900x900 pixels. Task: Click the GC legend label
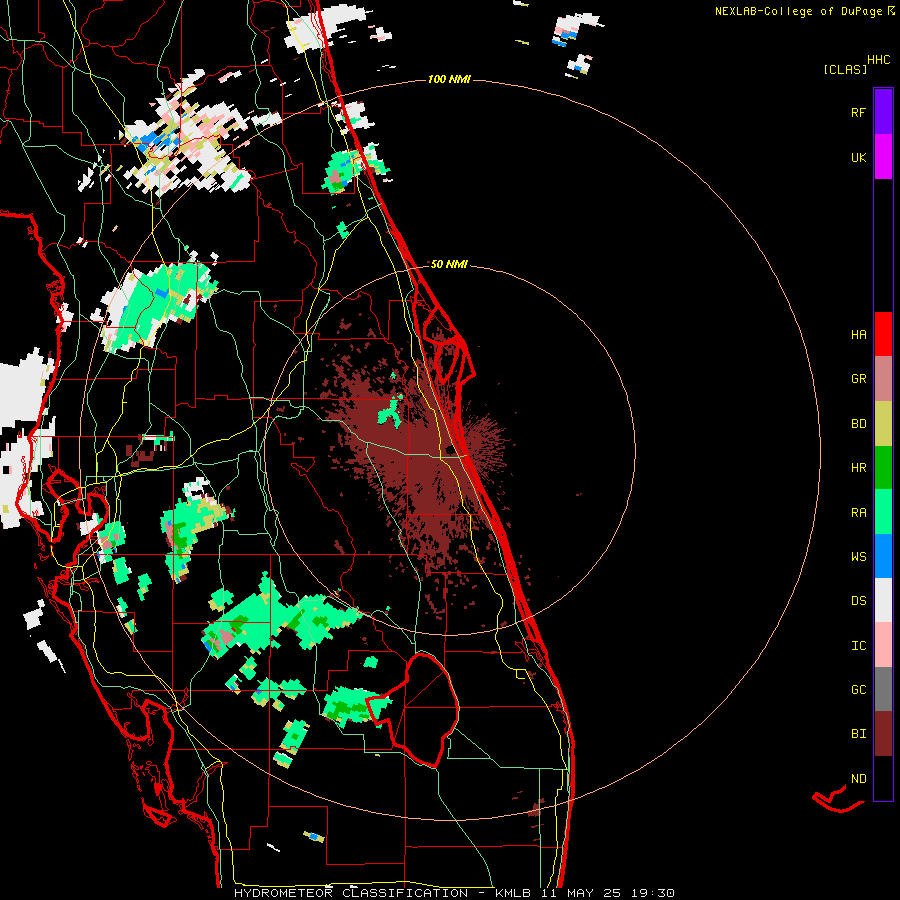858,689
